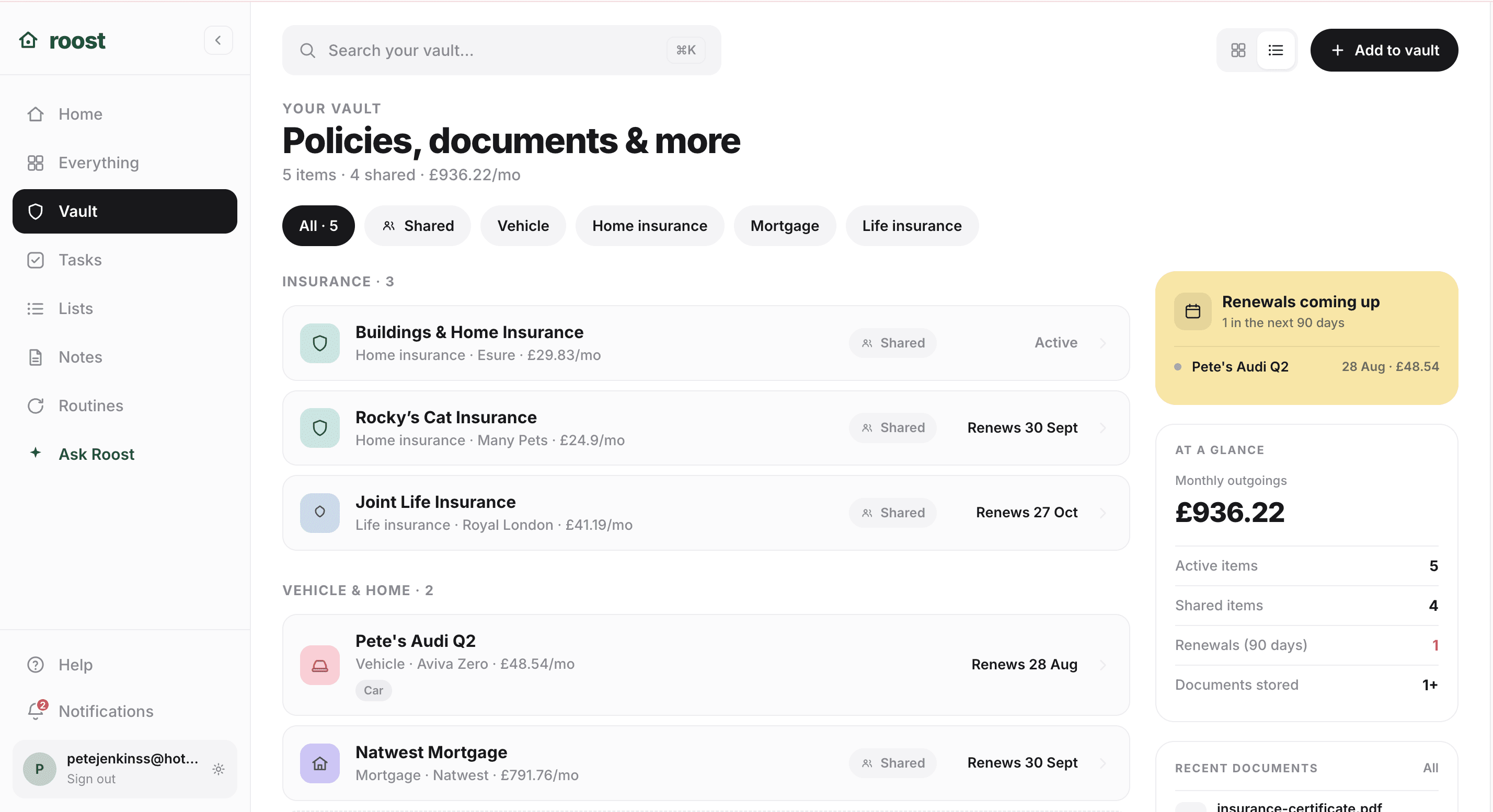Screen dimensions: 1493x812
Task: Click the P avatar for petejenkinss account
Action: point(39,769)
